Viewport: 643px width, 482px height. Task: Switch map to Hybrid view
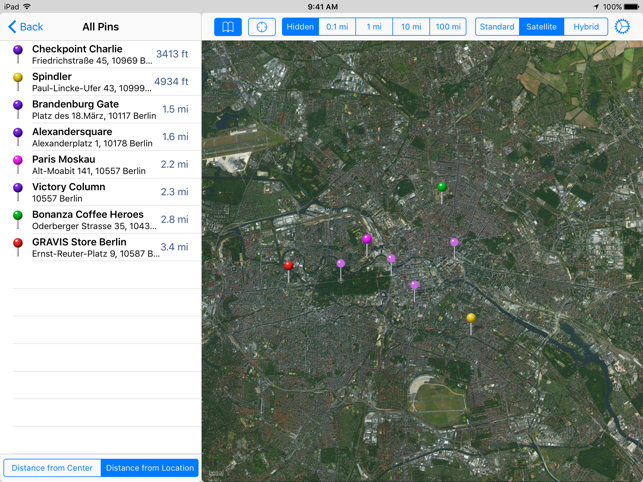point(586,27)
